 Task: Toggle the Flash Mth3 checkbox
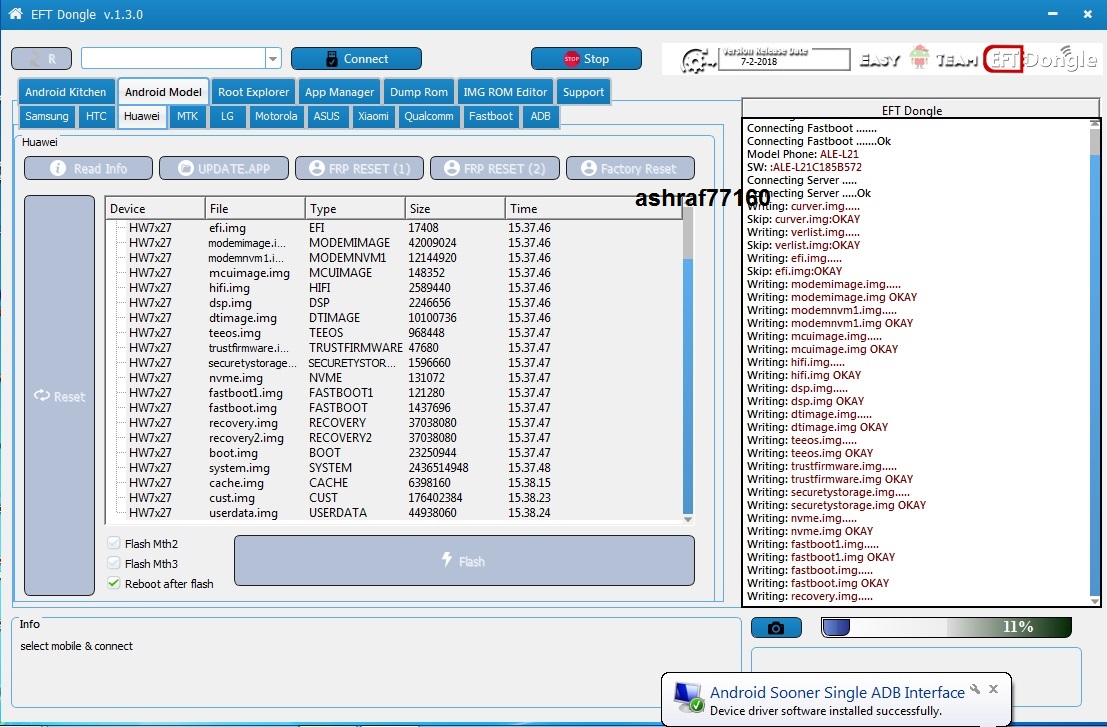click(x=114, y=563)
